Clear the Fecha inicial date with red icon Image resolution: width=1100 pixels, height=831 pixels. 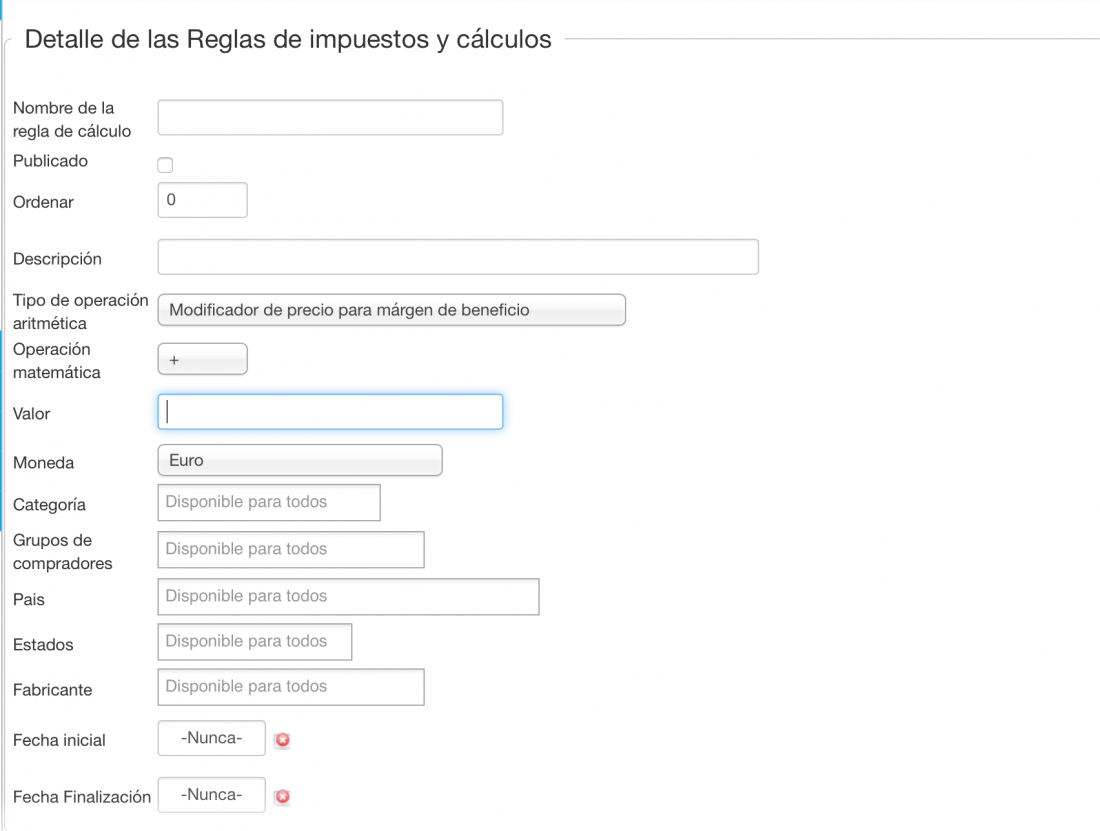[x=283, y=740]
